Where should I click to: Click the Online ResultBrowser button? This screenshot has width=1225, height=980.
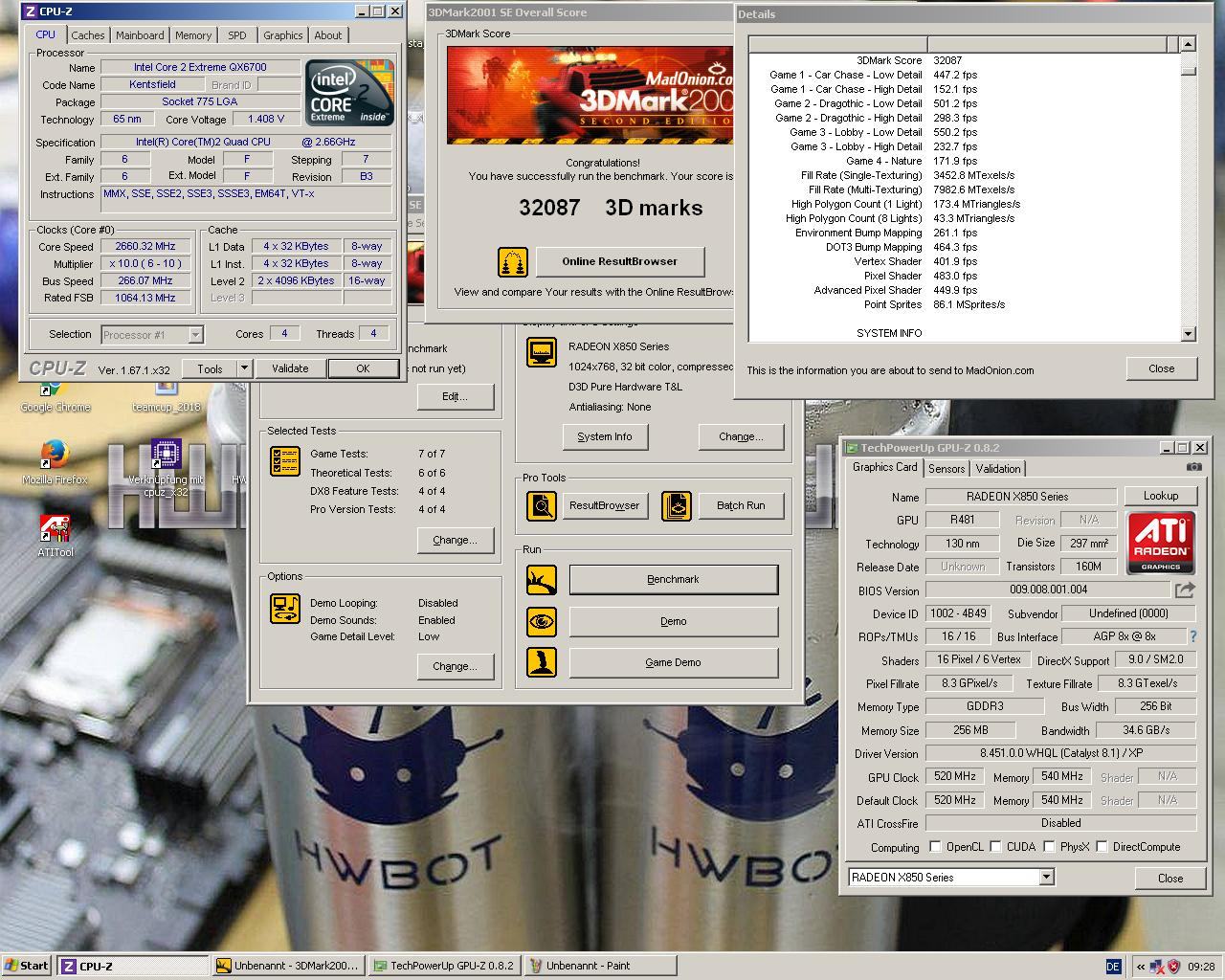(620, 261)
